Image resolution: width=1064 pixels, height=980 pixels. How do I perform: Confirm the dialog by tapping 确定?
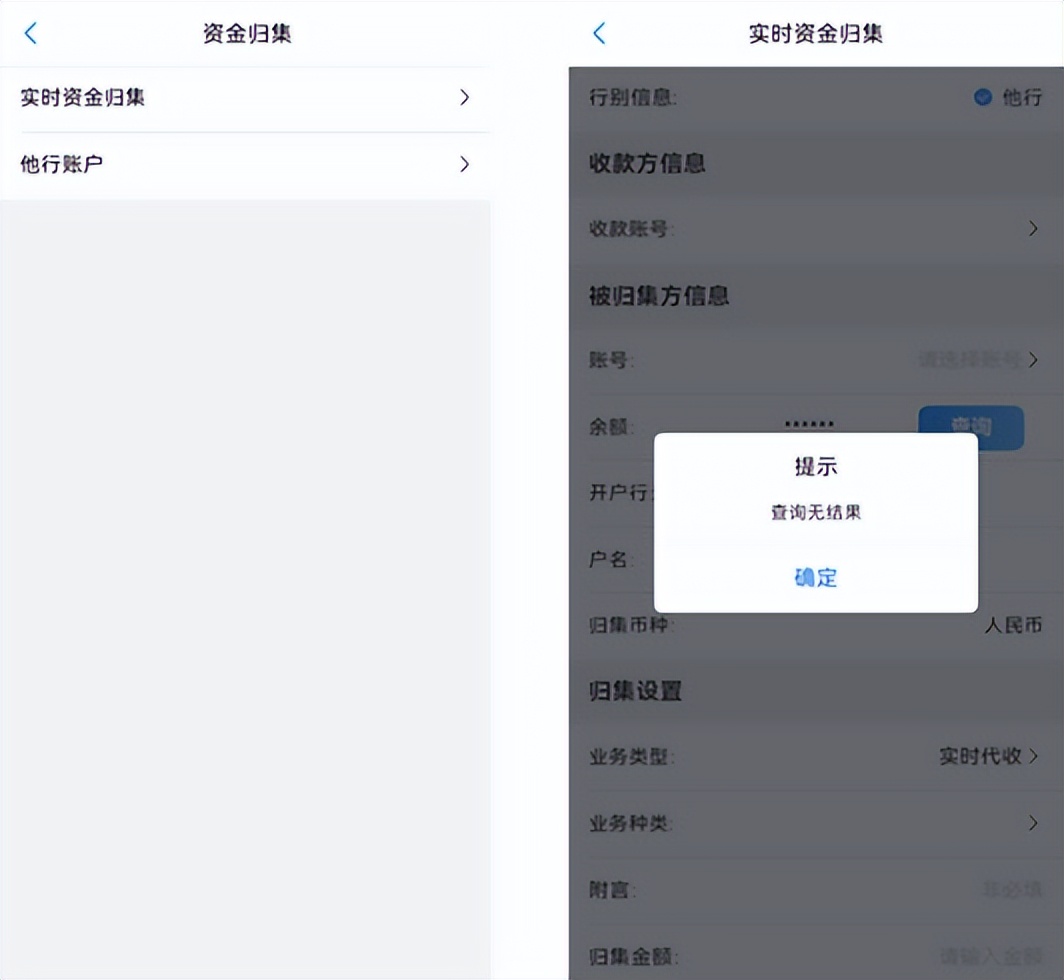tap(815, 578)
